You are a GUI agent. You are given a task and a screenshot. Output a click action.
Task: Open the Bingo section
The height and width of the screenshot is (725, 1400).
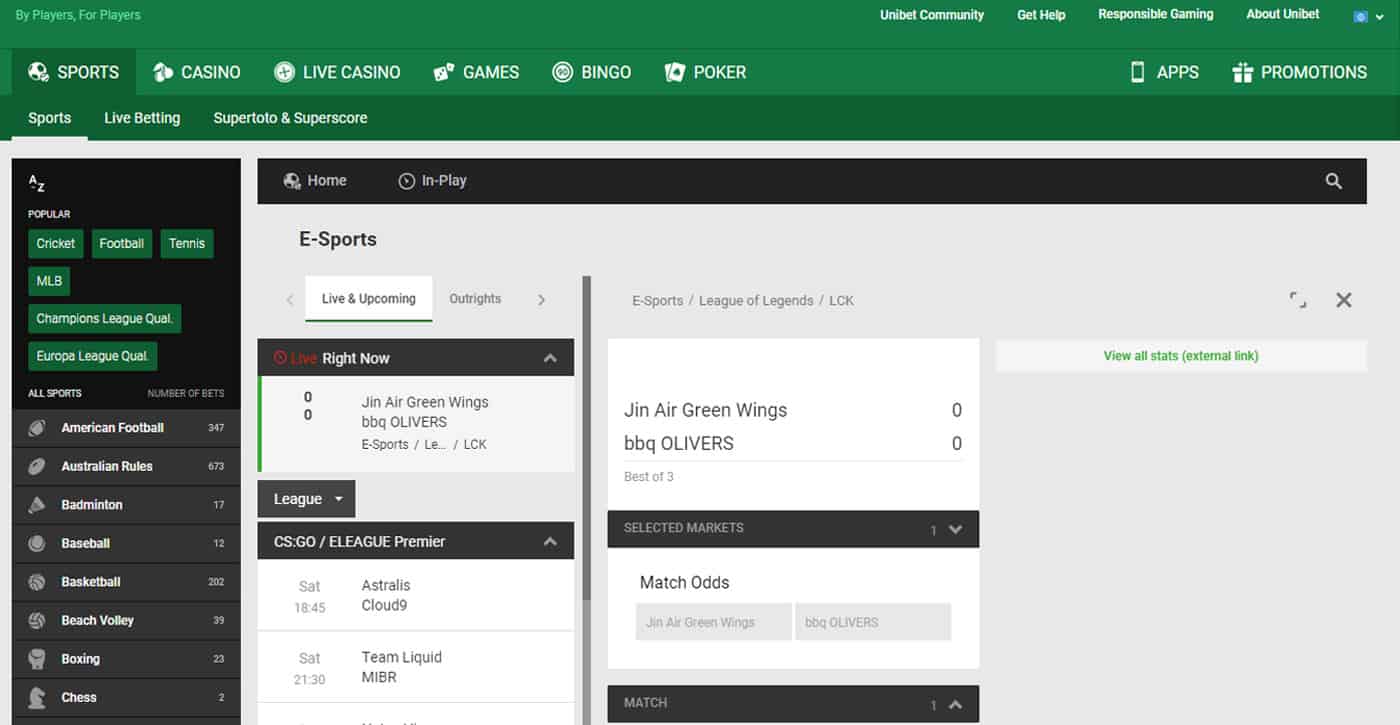(x=592, y=72)
